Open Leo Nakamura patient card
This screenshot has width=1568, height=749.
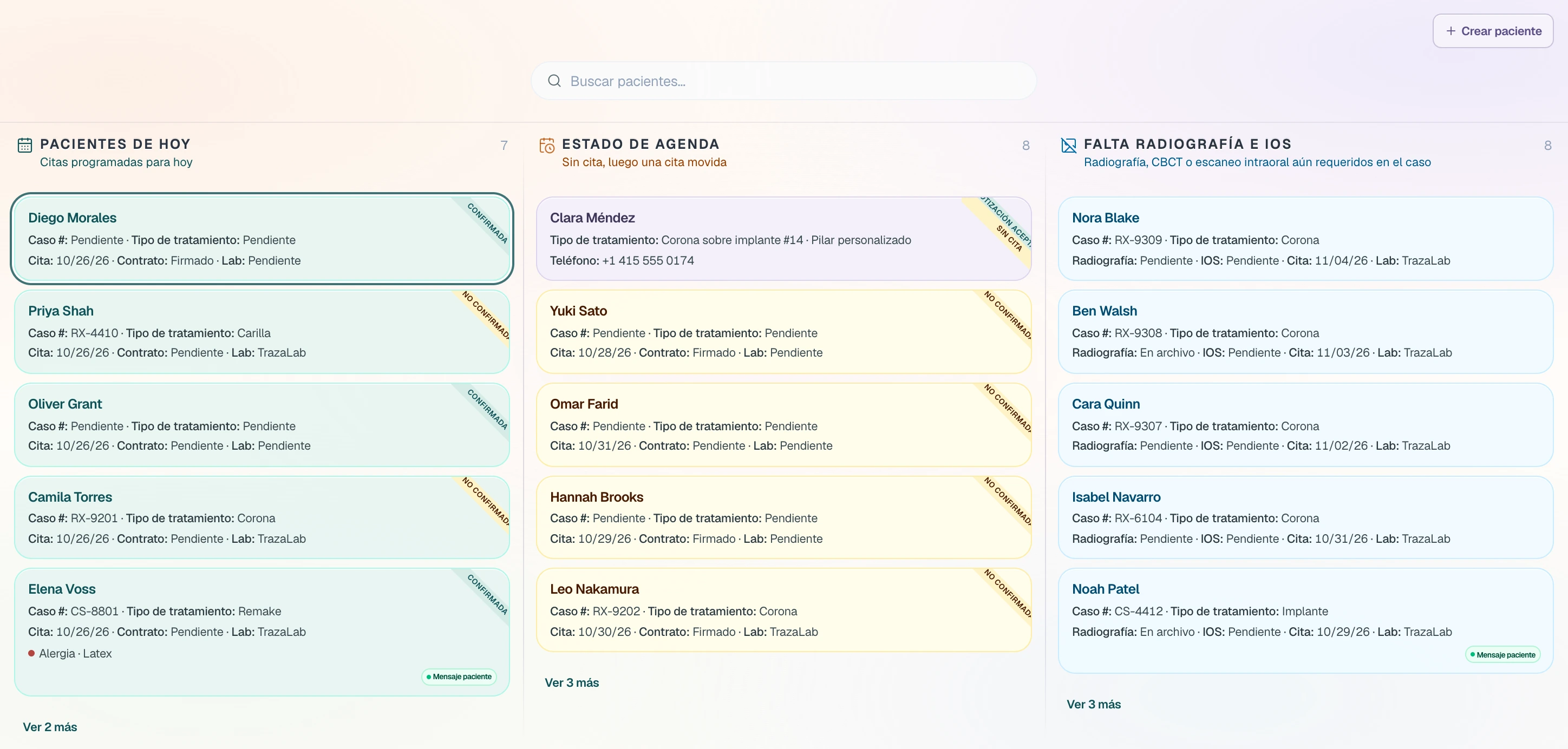(783, 610)
